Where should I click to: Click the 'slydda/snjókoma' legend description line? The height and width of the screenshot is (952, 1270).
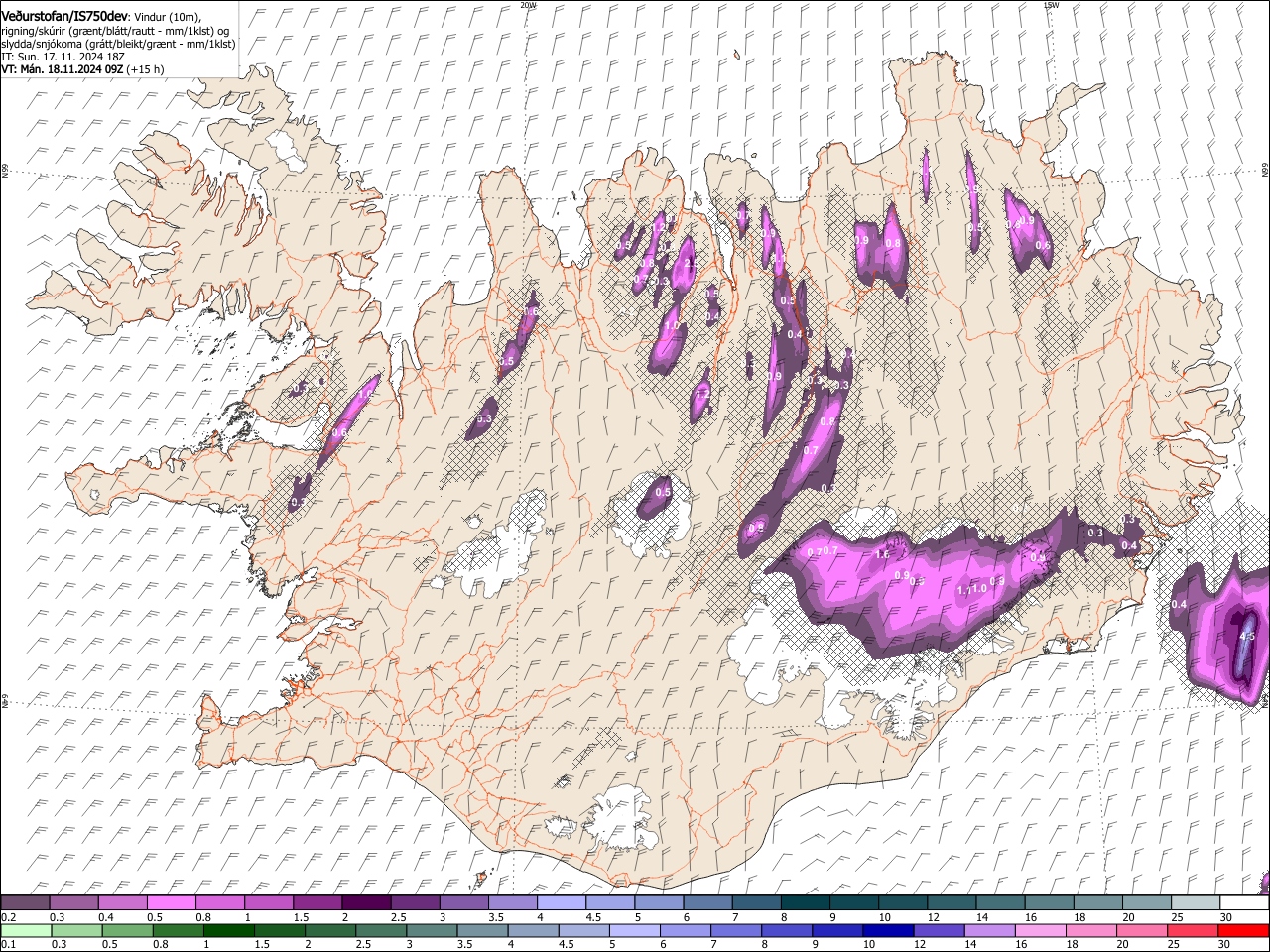click(118, 45)
